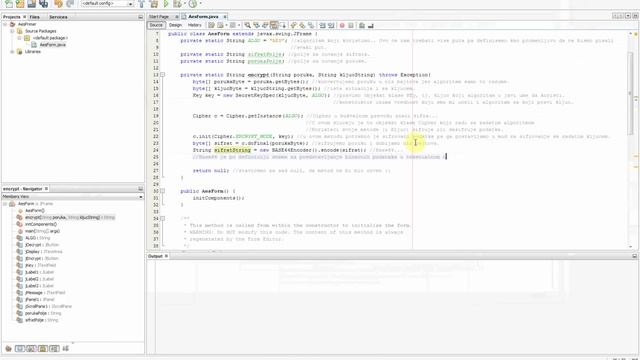Image resolution: width=640 pixels, height=360 pixels.
Task: Close the Output panel tab
Action: point(166,256)
